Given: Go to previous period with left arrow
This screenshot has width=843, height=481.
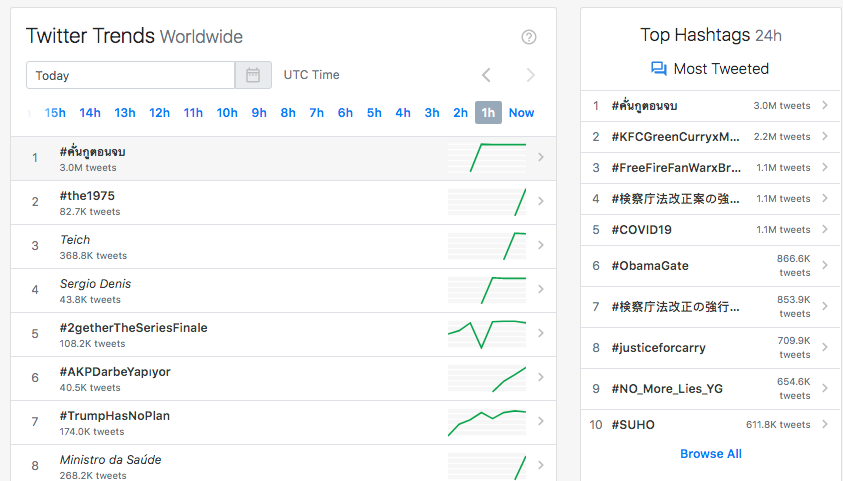Looking at the screenshot, I should 487,75.
